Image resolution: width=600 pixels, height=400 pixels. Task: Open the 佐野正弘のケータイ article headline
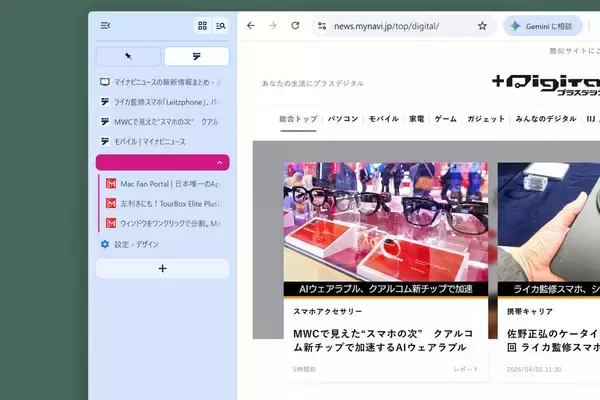[x=553, y=340]
